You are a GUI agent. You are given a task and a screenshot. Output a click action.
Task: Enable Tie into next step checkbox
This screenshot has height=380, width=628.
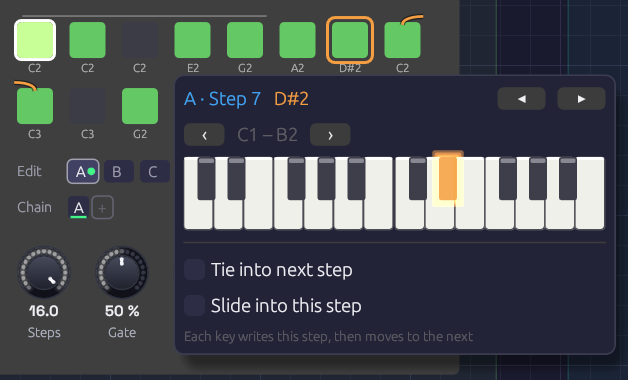point(195,269)
